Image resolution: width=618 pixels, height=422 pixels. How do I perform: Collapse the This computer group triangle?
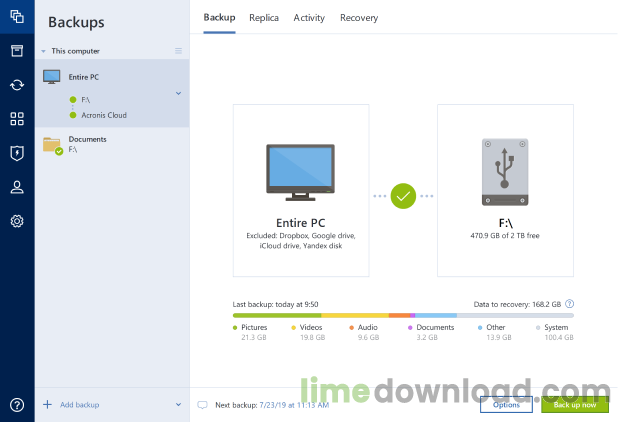click(x=43, y=51)
